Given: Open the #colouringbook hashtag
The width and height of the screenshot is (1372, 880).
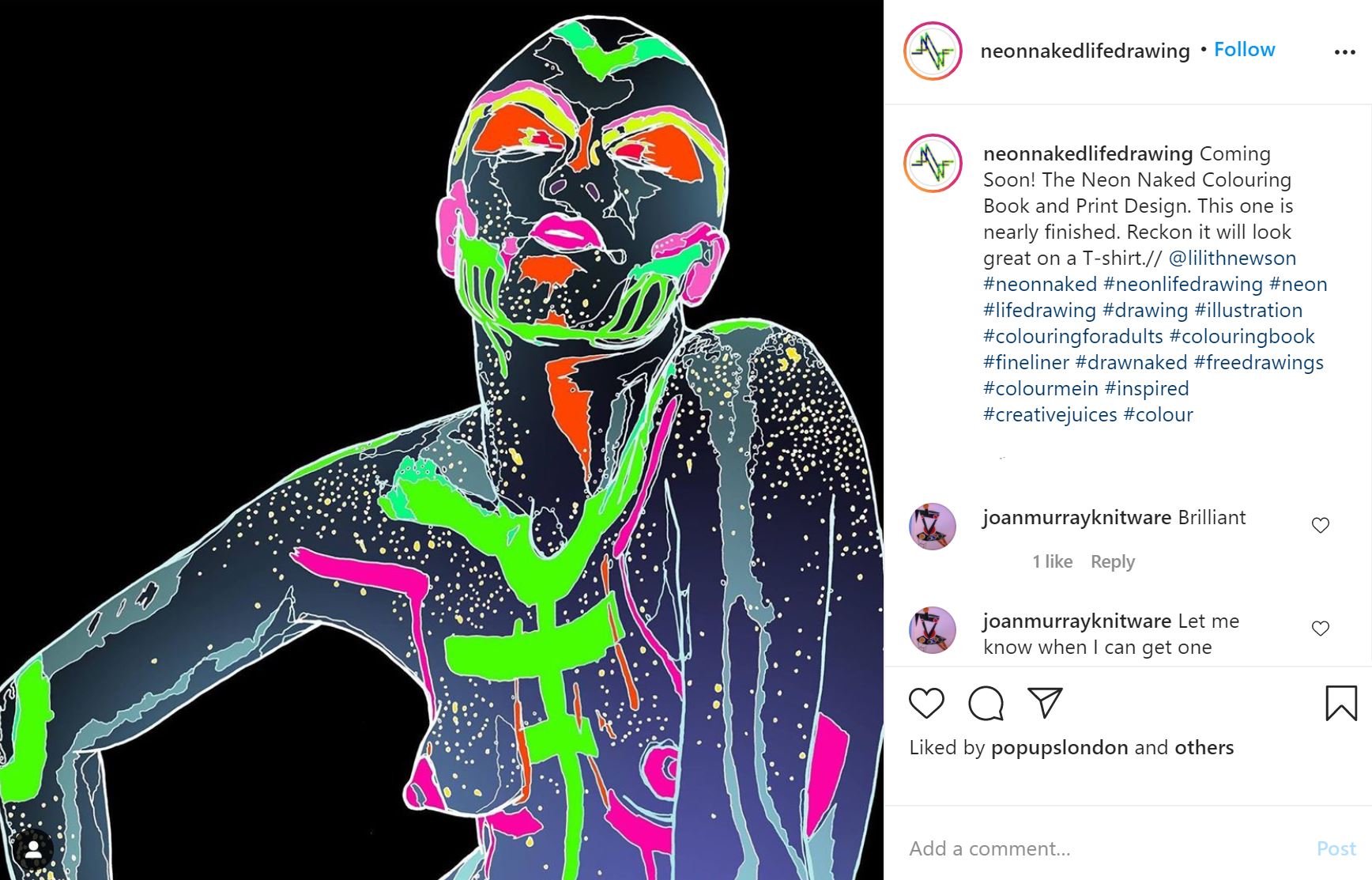Looking at the screenshot, I should click(x=1242, y=336).
